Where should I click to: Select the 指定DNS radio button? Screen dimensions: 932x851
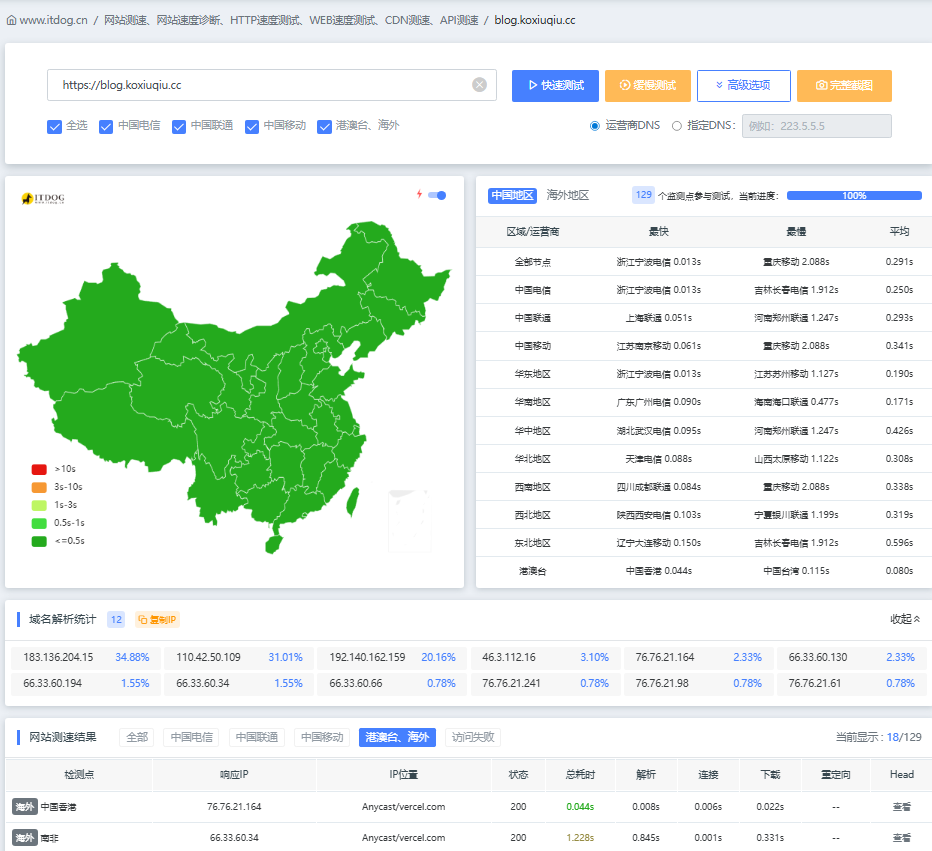click(x=677, y=126)
